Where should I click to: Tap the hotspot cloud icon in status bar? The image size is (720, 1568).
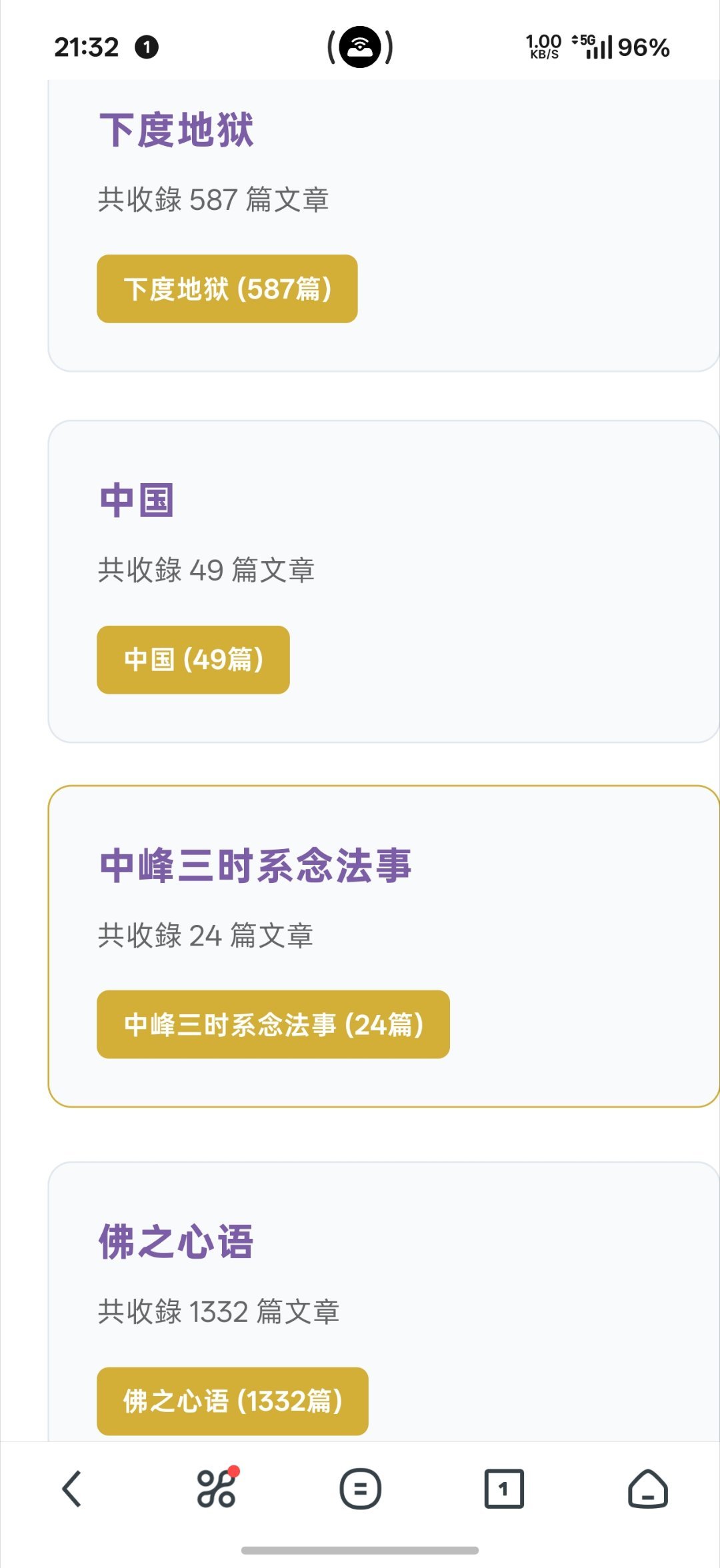(x=360, y=47)
